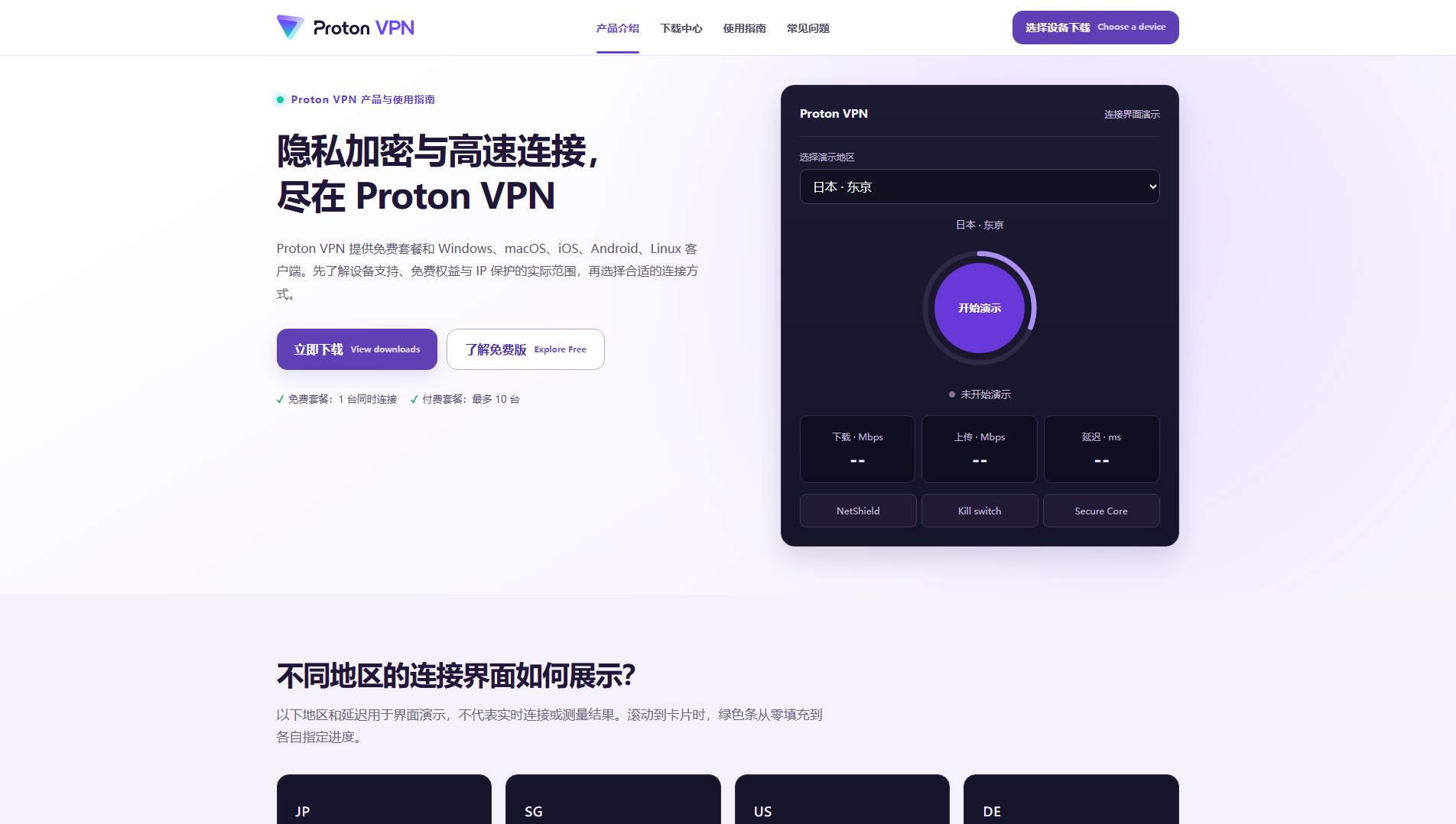Toggle the Kill switch feature button
Image resolution: width=1456 pixels, height=824 pixels.
pos(980,511)
